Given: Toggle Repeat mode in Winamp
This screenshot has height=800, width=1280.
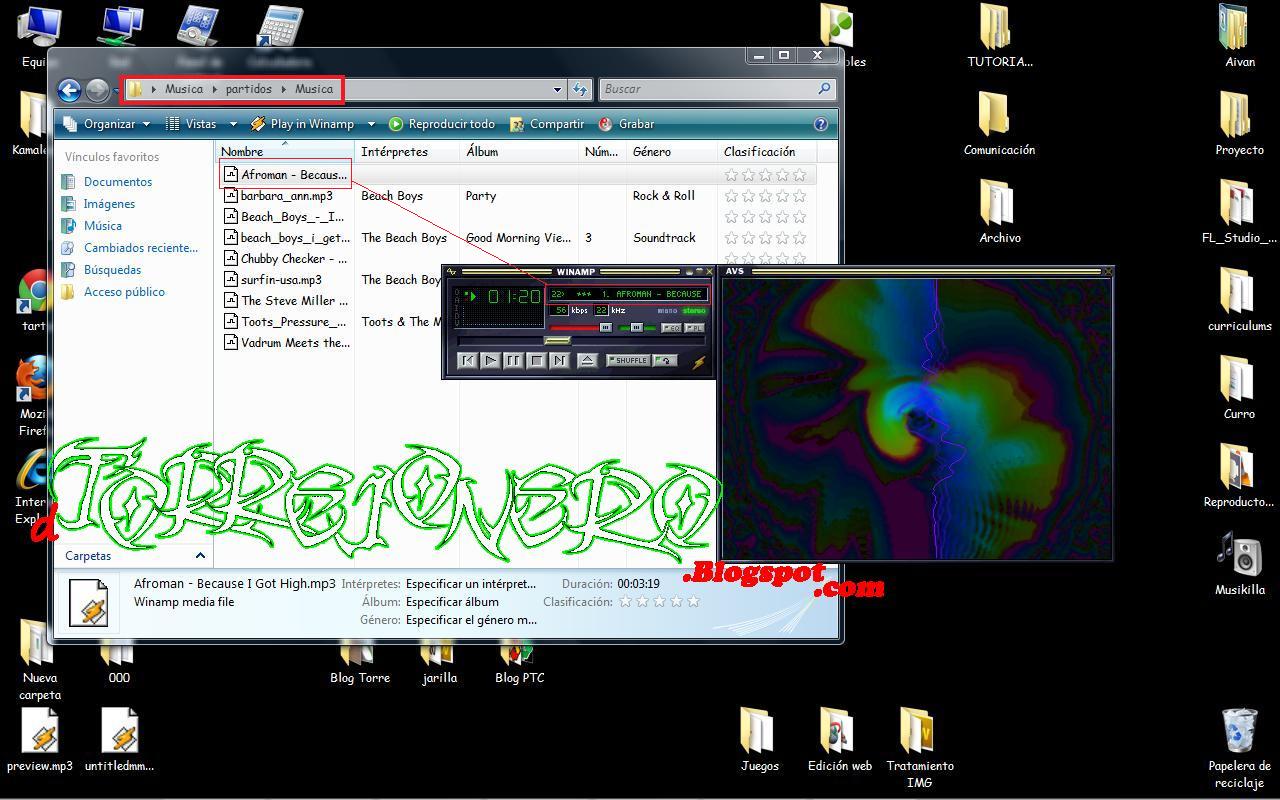Looking at the screenshot, I should [x=664, y=361].
